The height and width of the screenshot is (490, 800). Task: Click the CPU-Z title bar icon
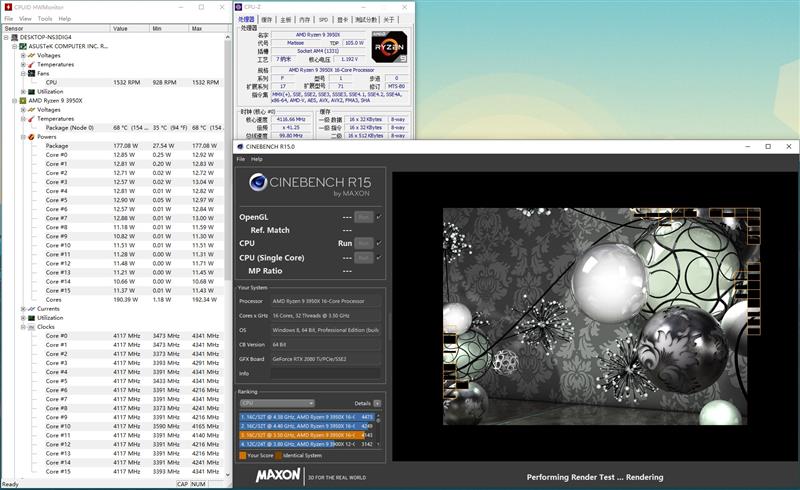coord(240,7)
